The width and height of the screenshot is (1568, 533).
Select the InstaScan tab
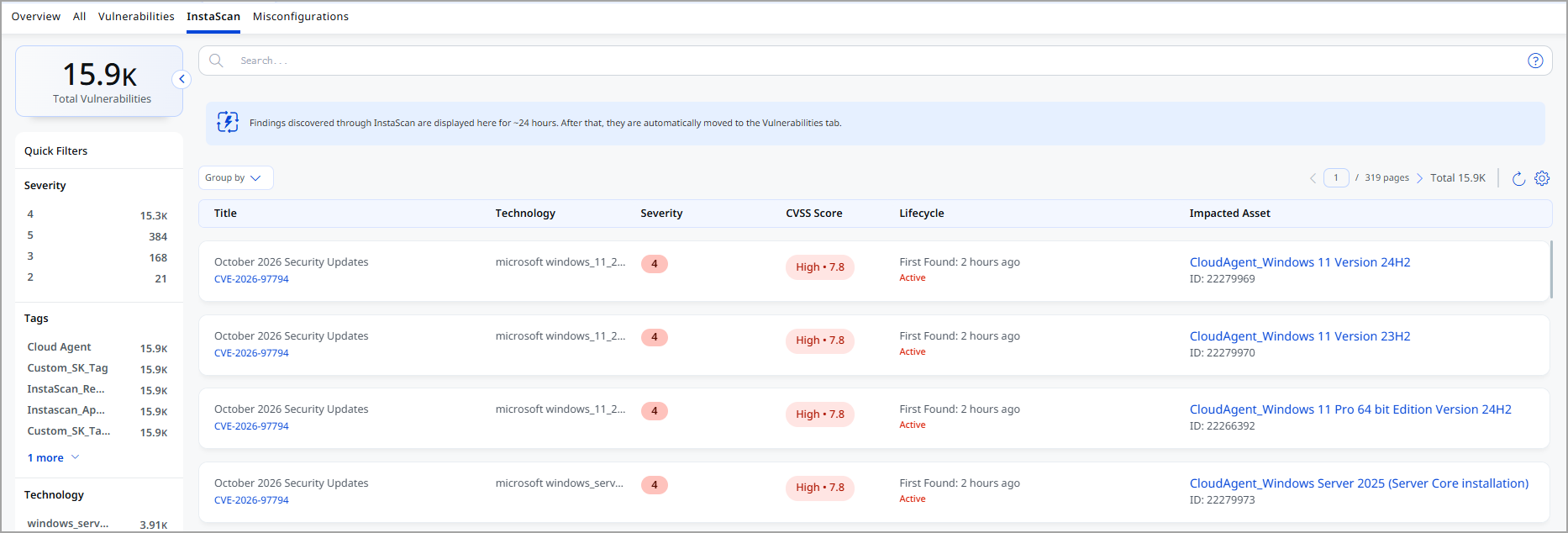click(x=213, y=16)
